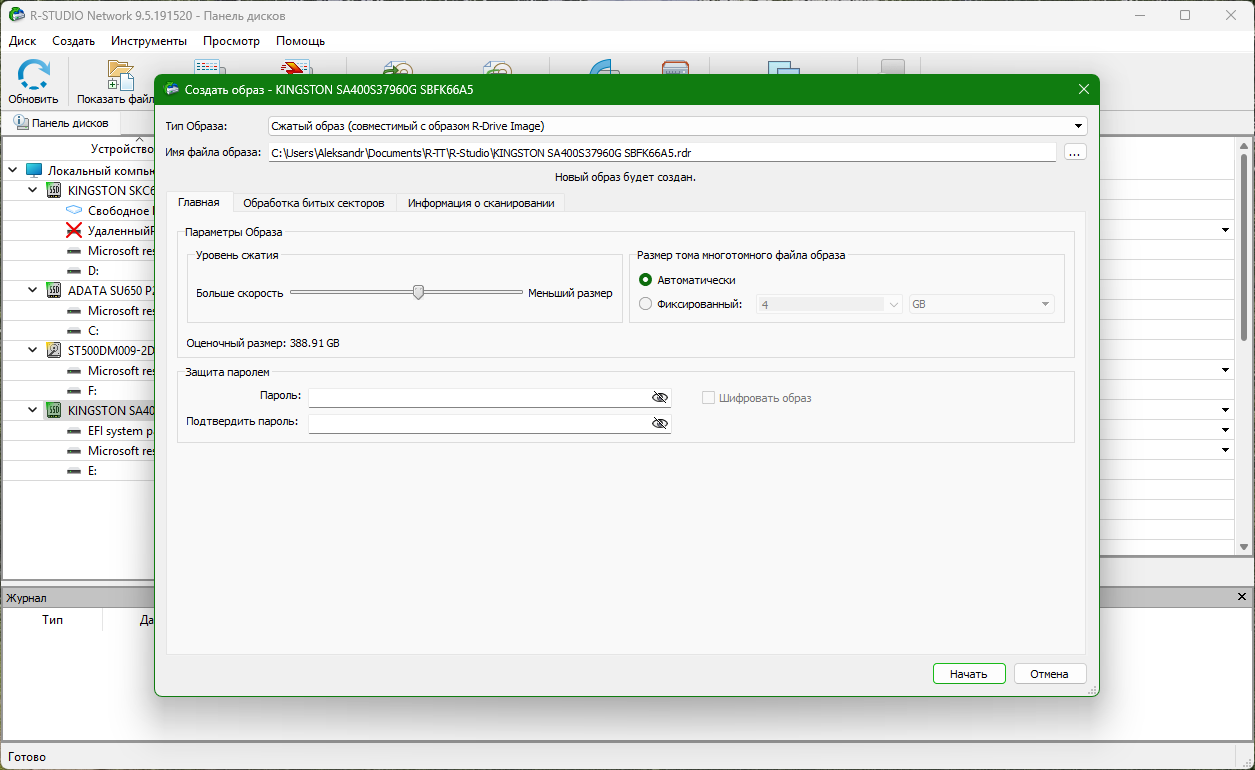Open the Диск menu
The width and height of the screenshot is (1255, 770).
point(23,41)
